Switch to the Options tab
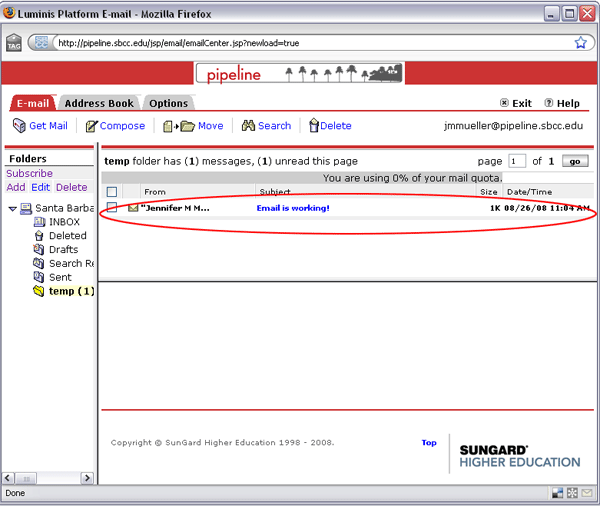600x506 pixels. point(168,103)
